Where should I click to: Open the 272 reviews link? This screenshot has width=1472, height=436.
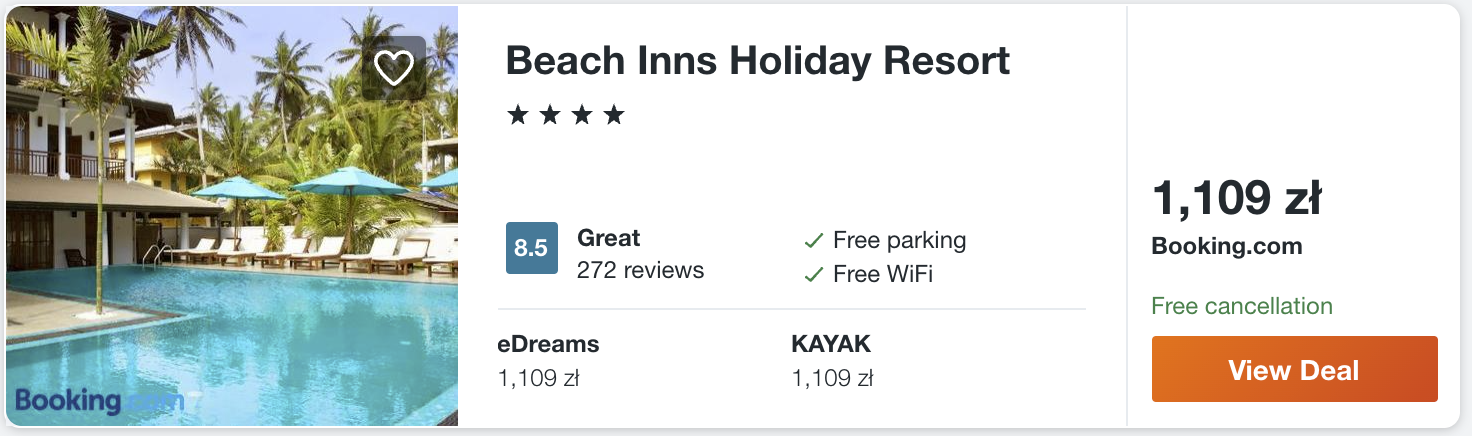[640, 270]
